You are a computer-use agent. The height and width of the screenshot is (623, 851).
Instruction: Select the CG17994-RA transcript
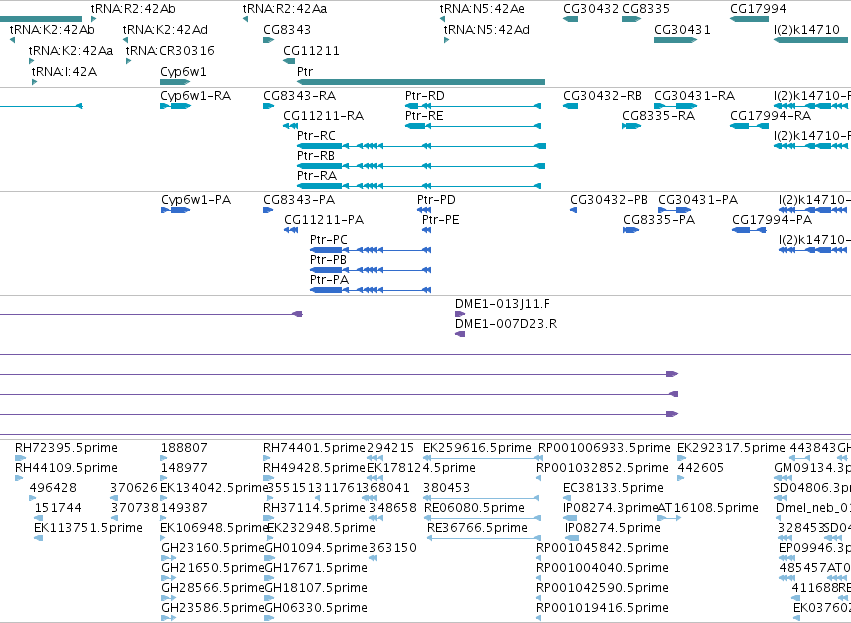coord(750,126)
